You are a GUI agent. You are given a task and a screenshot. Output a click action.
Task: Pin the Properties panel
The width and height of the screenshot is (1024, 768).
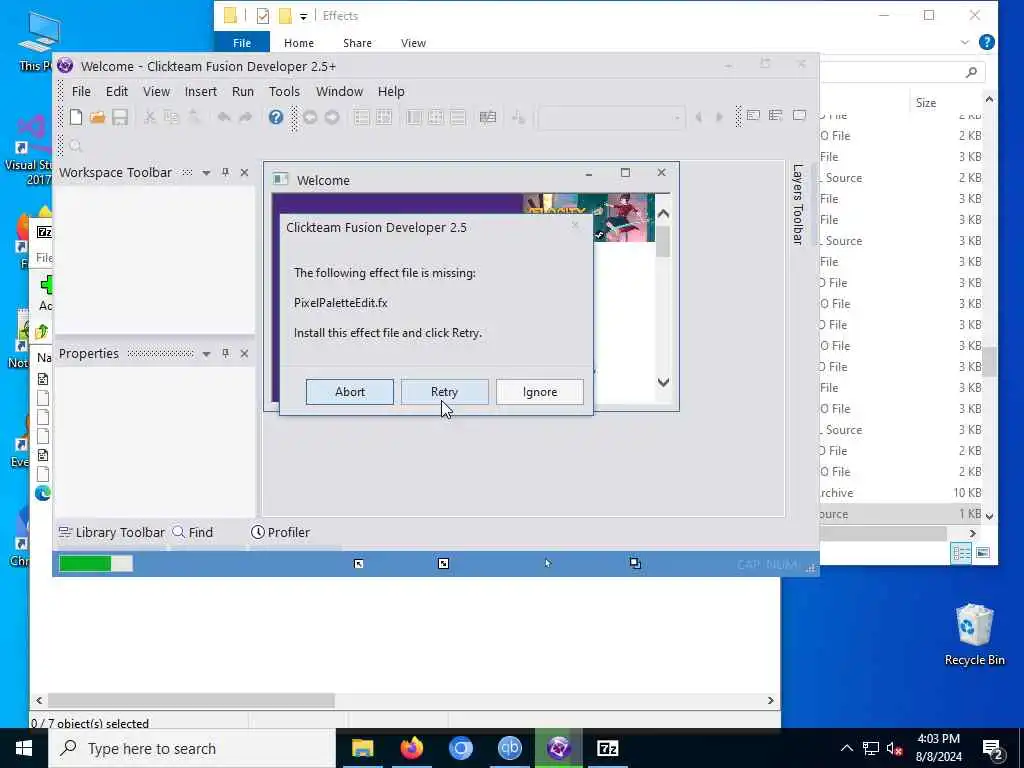(x=225, y=353)
